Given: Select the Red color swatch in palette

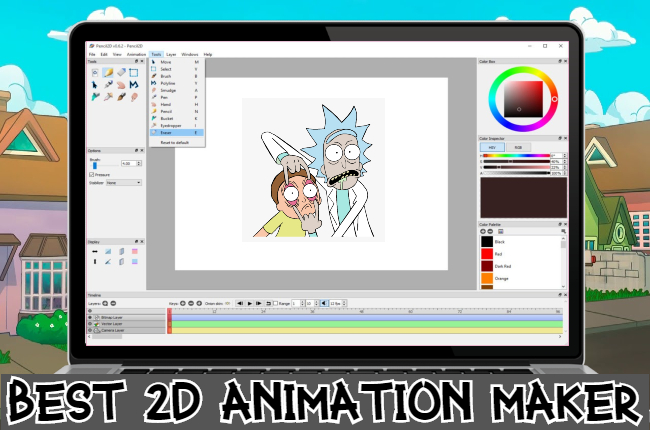Looking at the screenshot, I should point(488,255).
